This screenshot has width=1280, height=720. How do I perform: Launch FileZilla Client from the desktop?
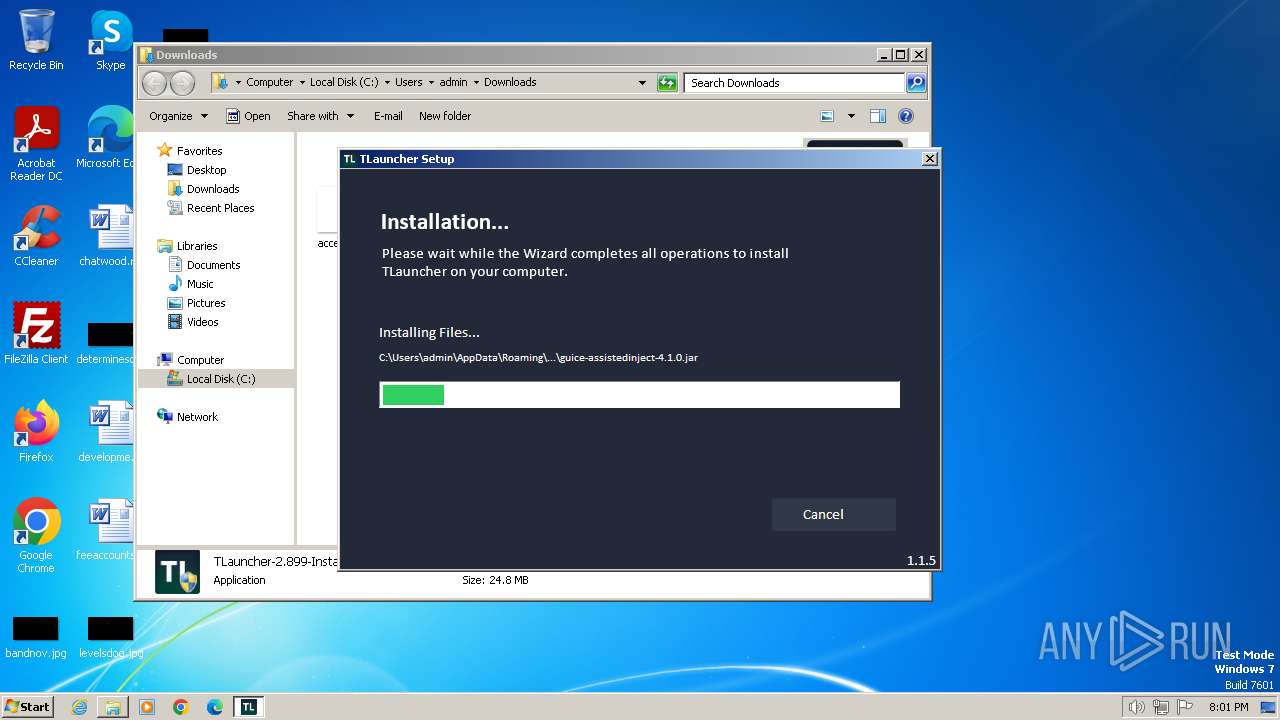pos(36,333)
